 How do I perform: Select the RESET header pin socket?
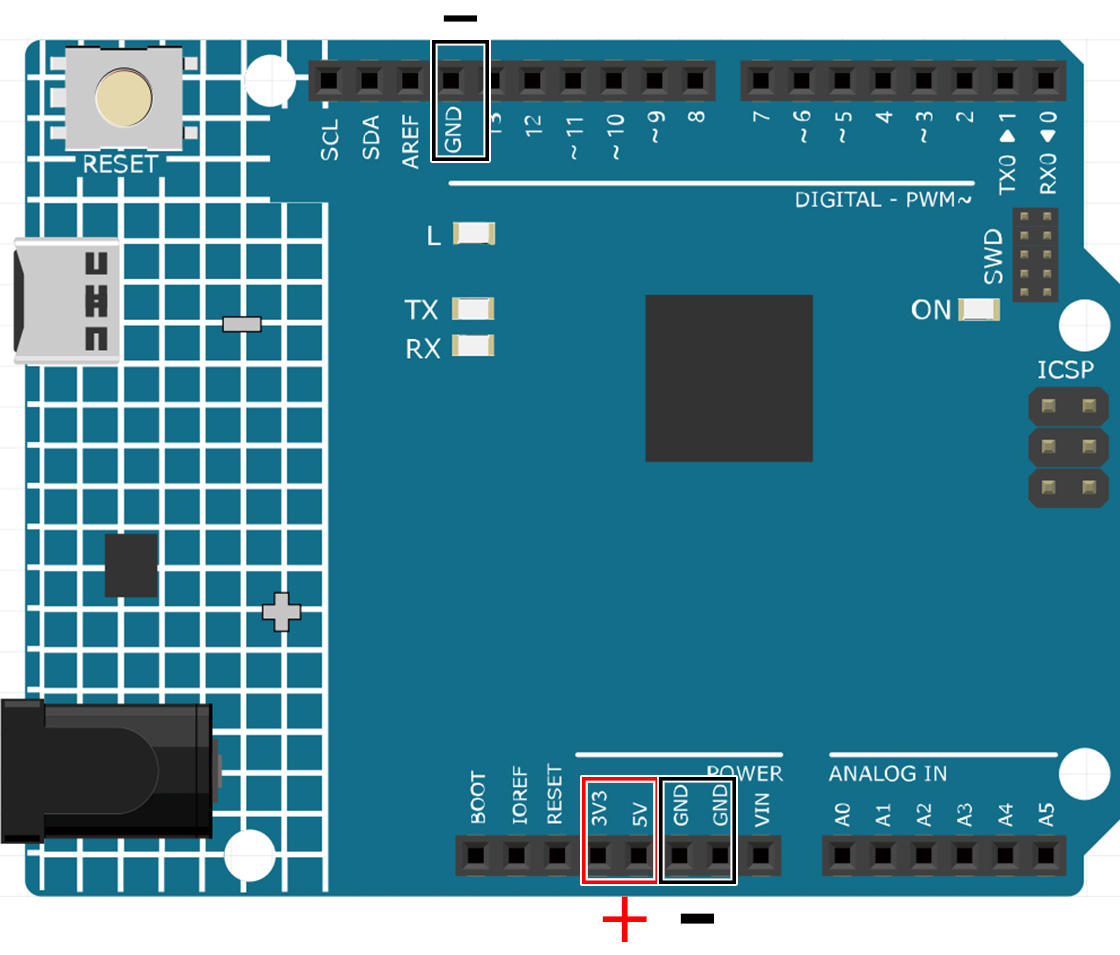557,855
